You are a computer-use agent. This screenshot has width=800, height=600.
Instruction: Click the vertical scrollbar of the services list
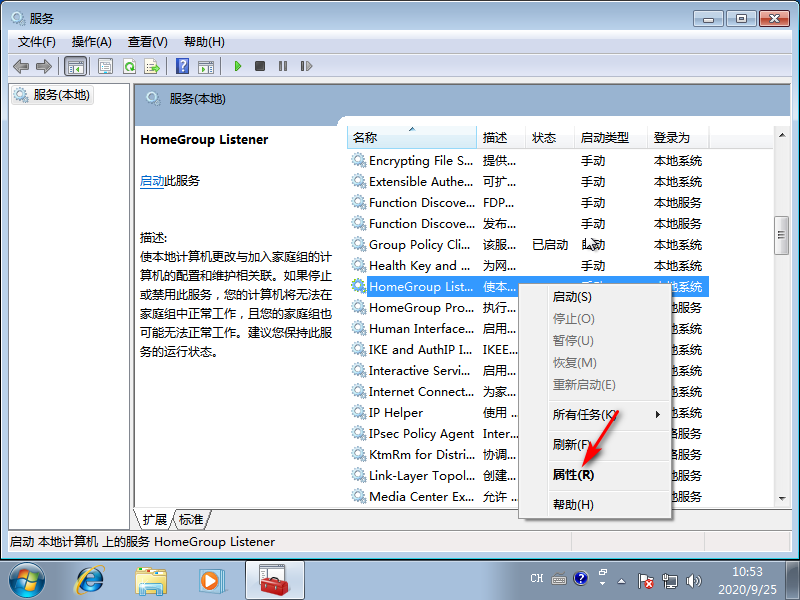click(781, 235)
